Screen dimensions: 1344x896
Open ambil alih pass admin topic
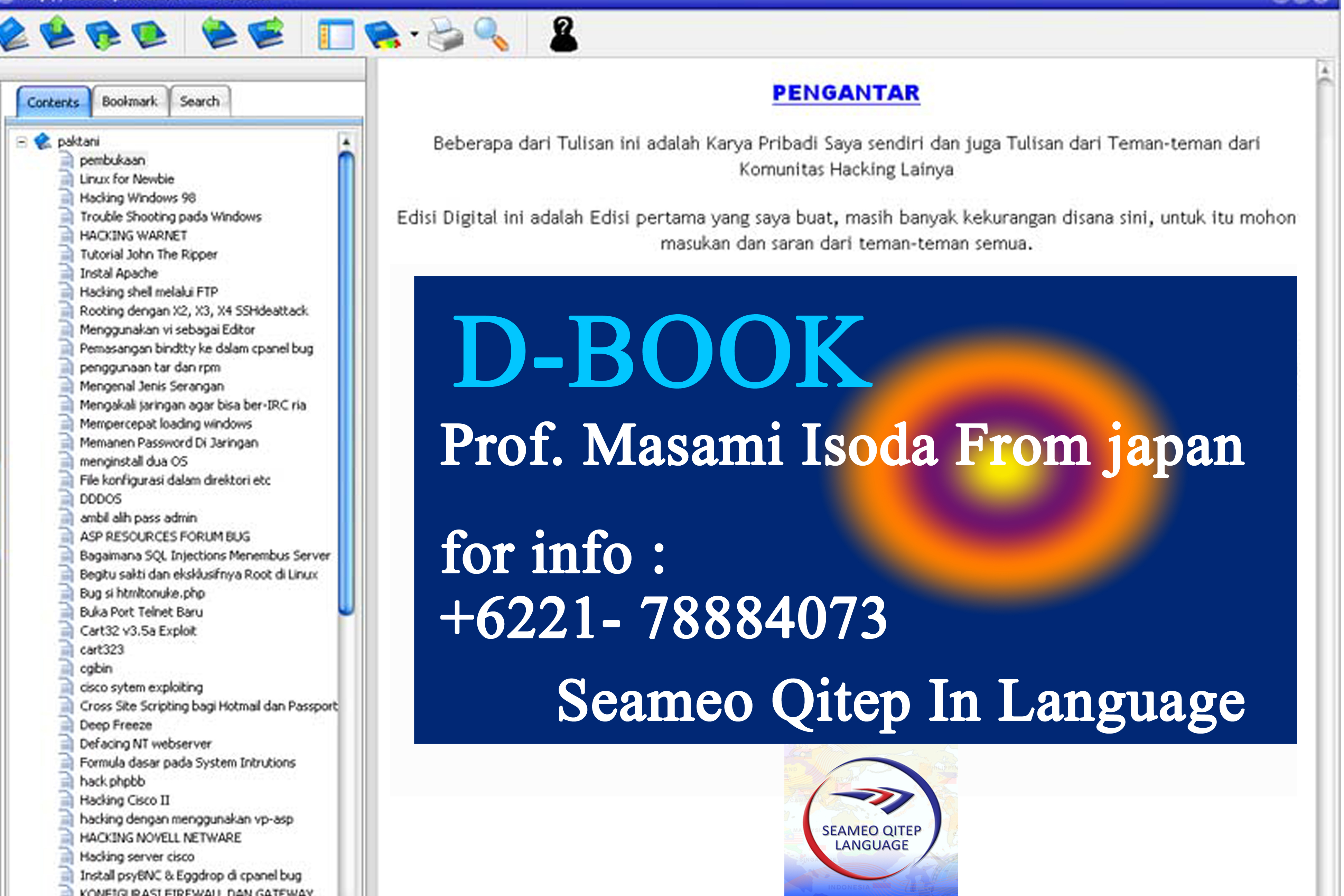(138, 518)
